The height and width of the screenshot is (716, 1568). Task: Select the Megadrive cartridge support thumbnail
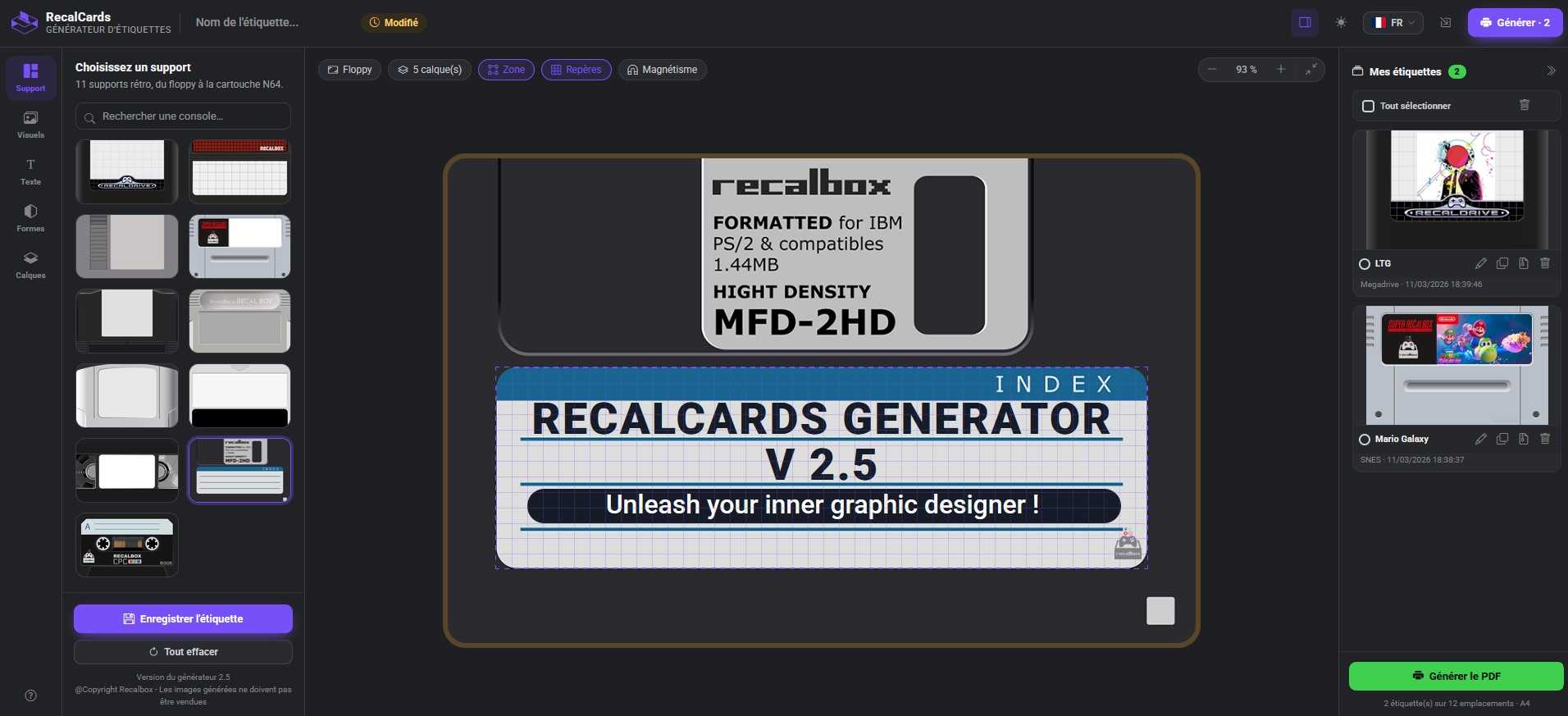(x=127, y=171)
